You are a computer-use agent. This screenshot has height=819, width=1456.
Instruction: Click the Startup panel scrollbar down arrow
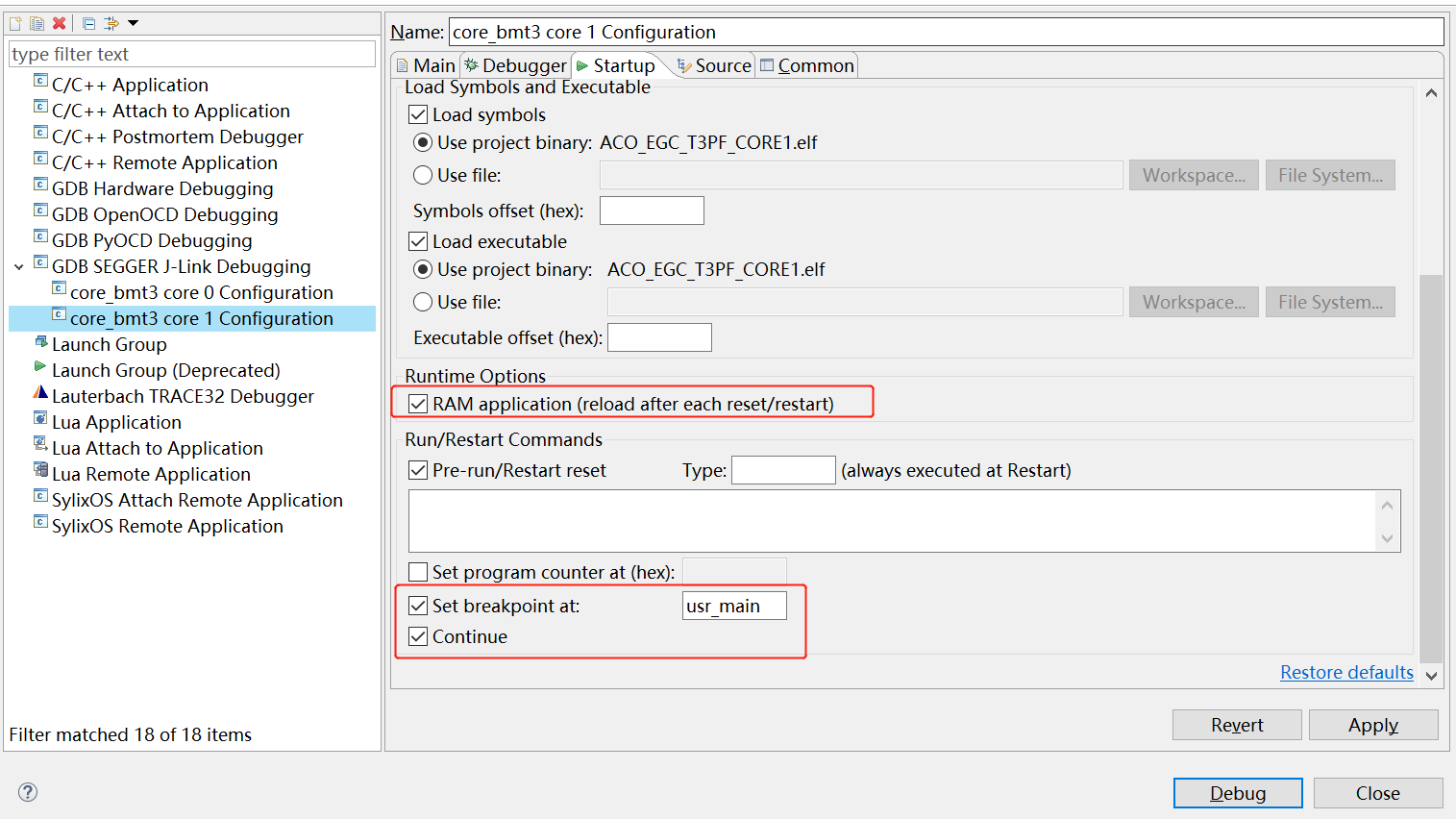(x=1431, y=676)
